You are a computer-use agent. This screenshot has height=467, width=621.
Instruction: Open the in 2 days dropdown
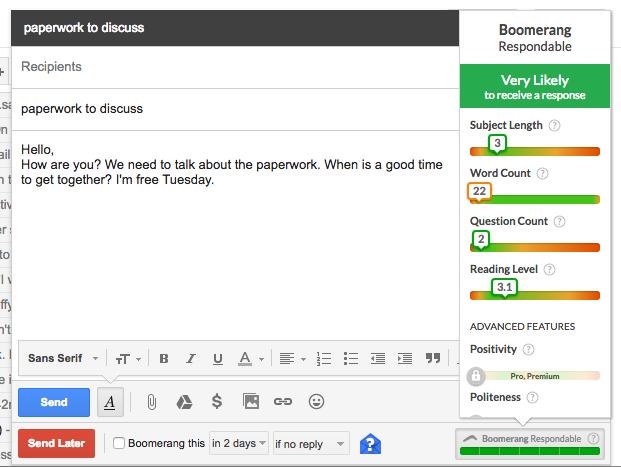(x=239, y=443)
